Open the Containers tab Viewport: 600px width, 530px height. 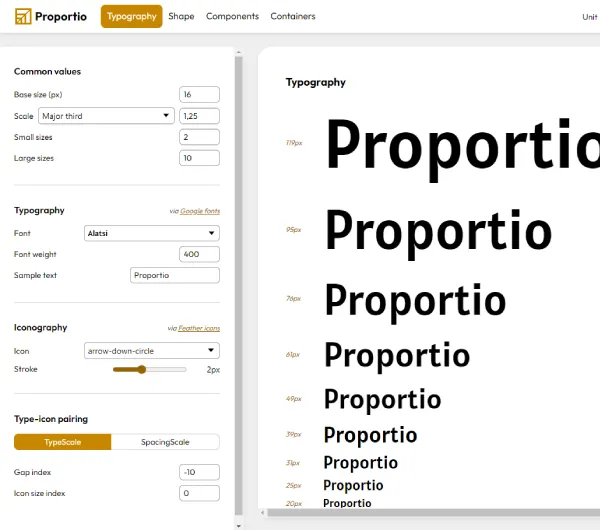(x=293, y=16)
